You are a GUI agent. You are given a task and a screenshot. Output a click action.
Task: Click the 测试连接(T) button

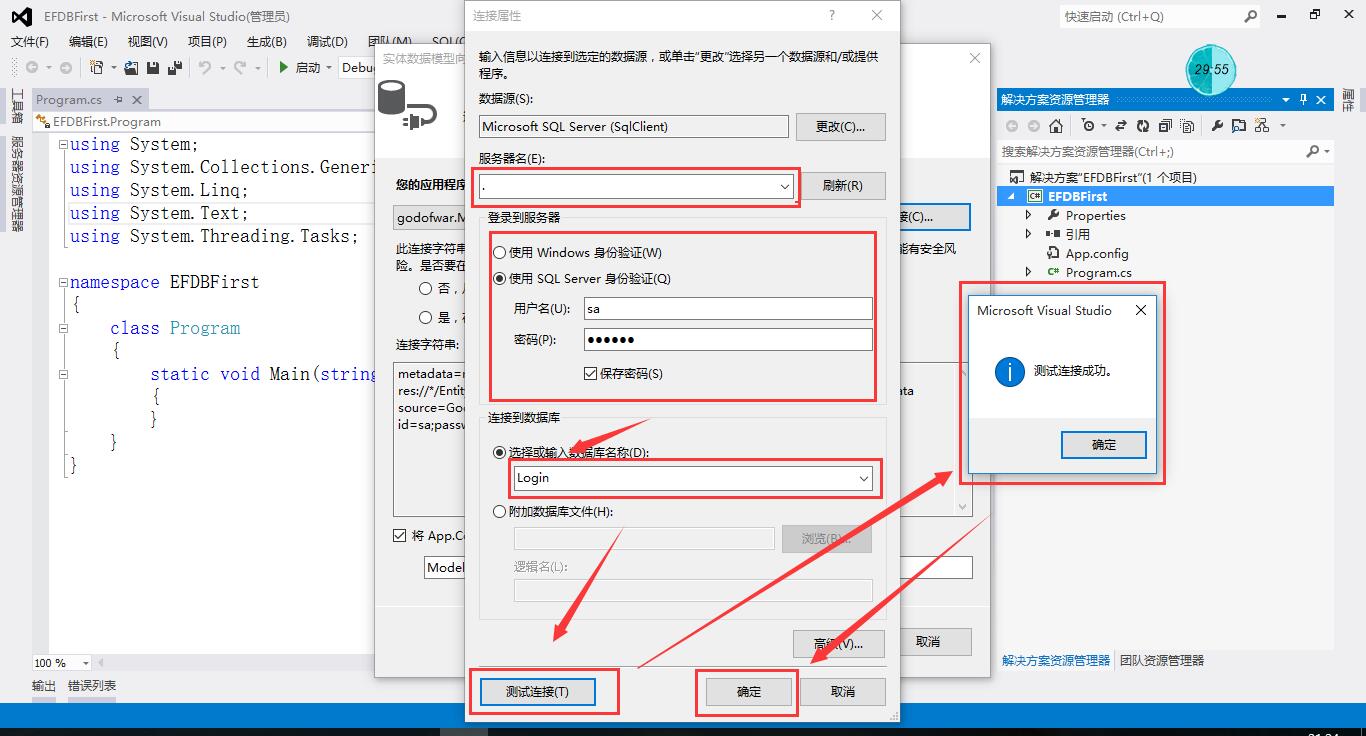[x=537, y=692]
